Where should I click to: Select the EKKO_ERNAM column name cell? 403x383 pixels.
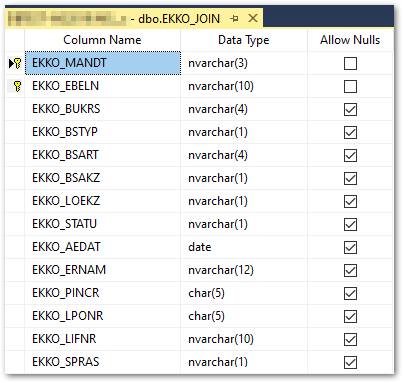(103, 270)
